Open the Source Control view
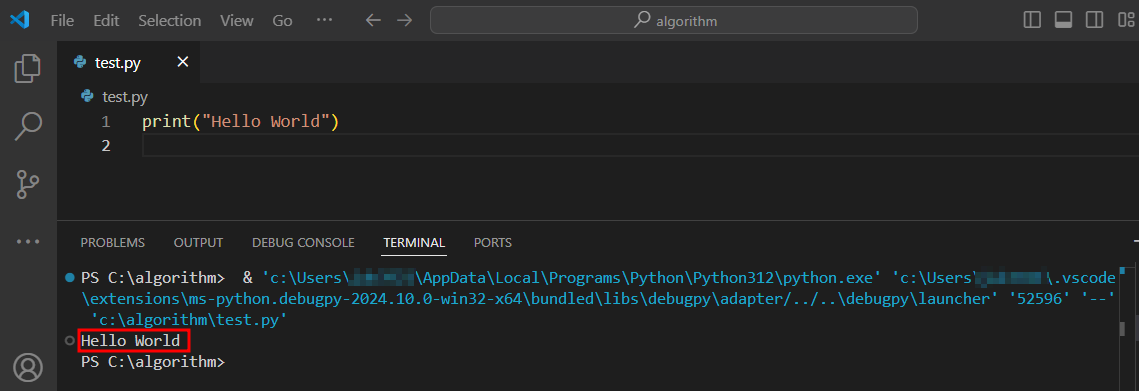Screen dimensions: 1139x391 click(x=28, y=184)
